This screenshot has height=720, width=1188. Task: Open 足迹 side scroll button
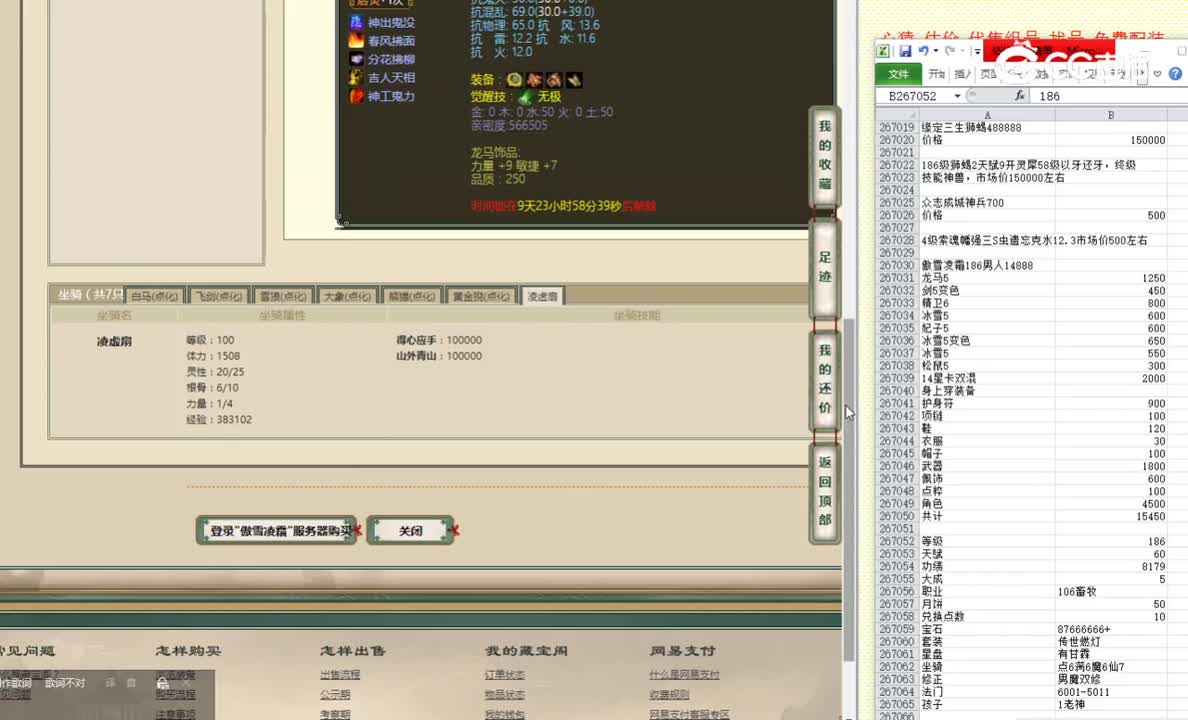pos(825,267)
